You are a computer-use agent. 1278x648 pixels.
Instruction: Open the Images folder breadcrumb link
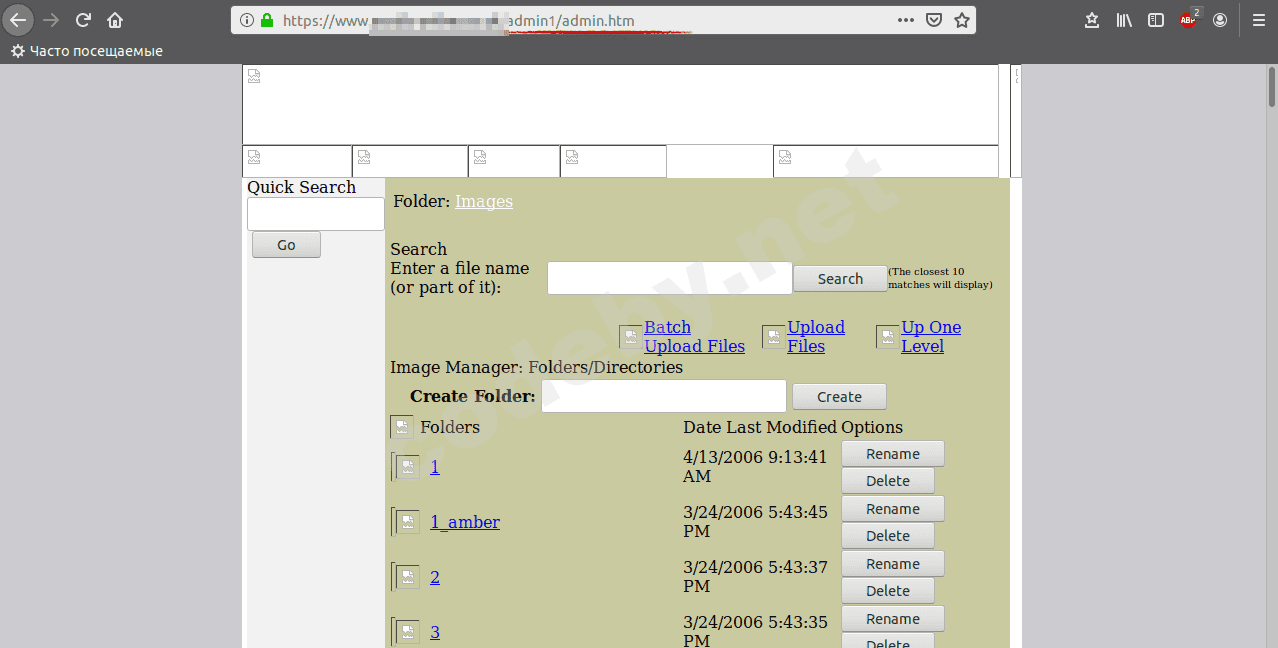(484, 201)
